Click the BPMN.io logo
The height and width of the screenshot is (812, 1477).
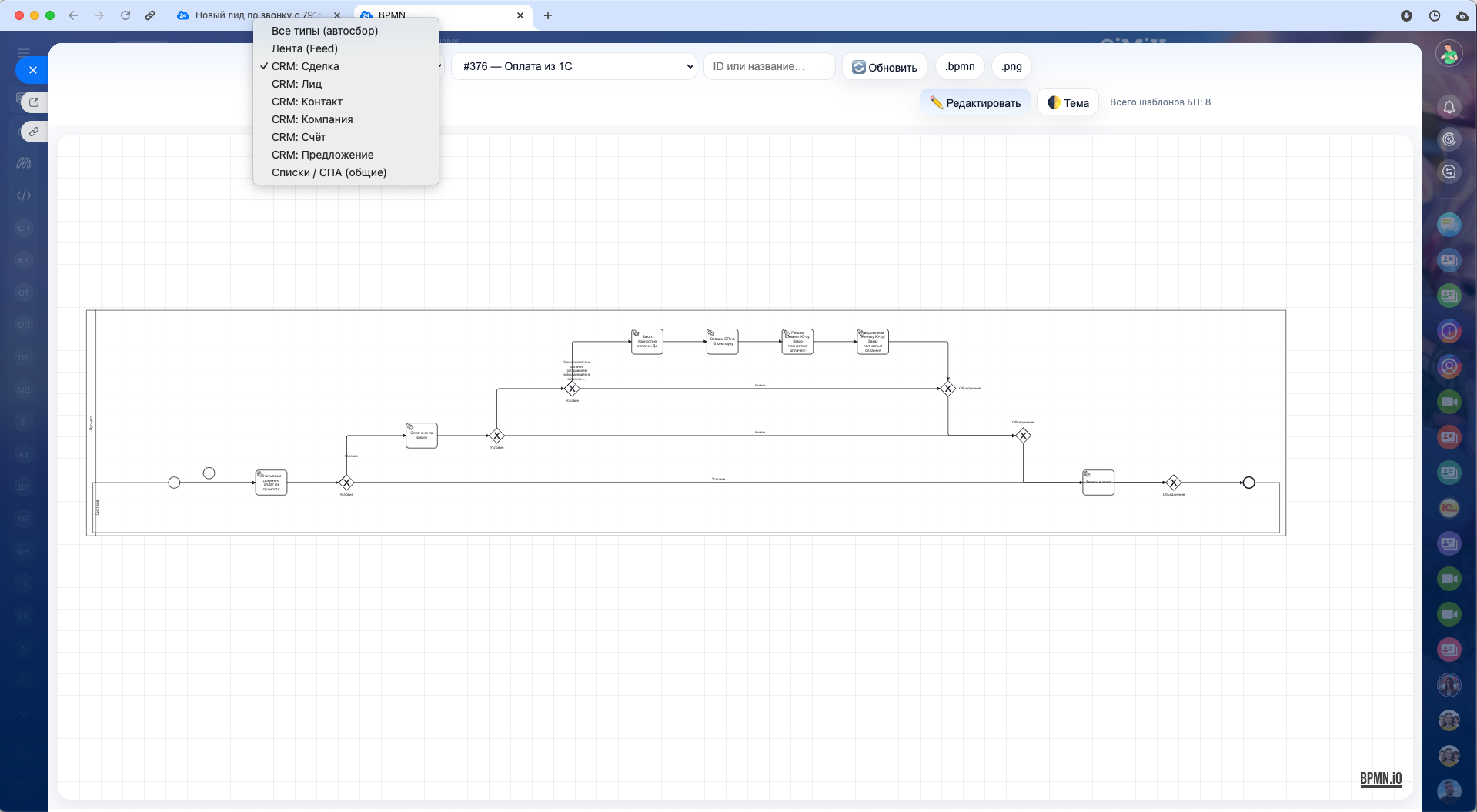tap(1380, 778)
